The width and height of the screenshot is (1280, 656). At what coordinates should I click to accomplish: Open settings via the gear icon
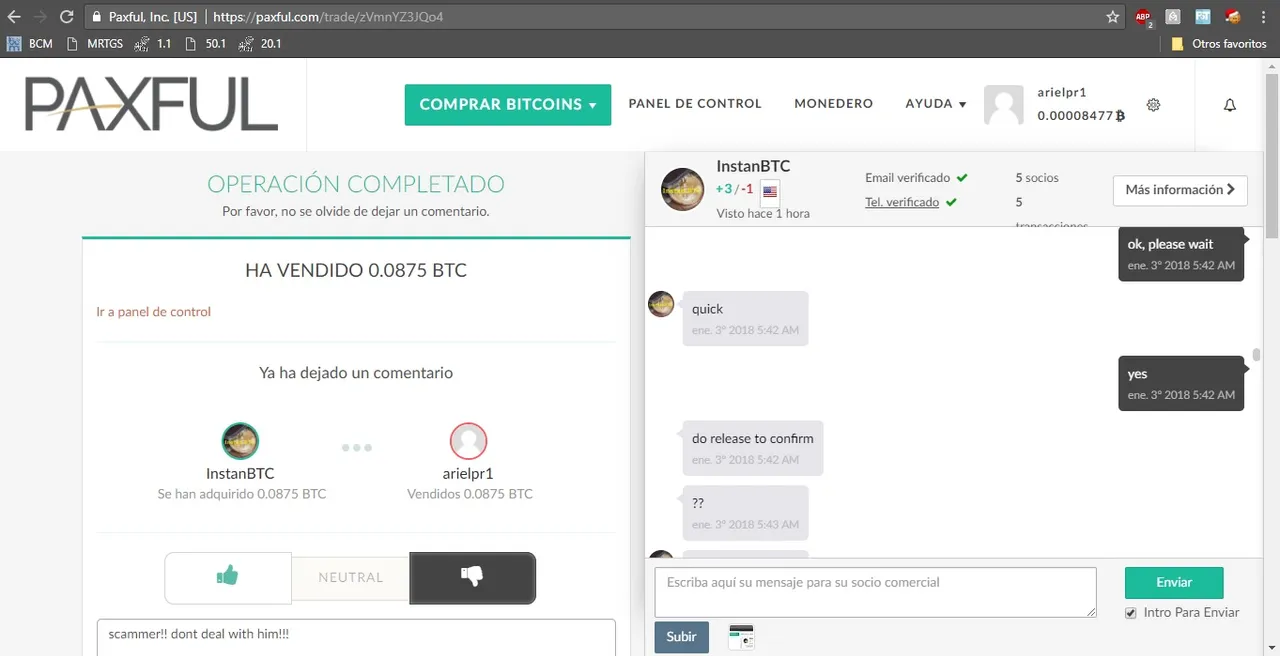point(1153,105)
